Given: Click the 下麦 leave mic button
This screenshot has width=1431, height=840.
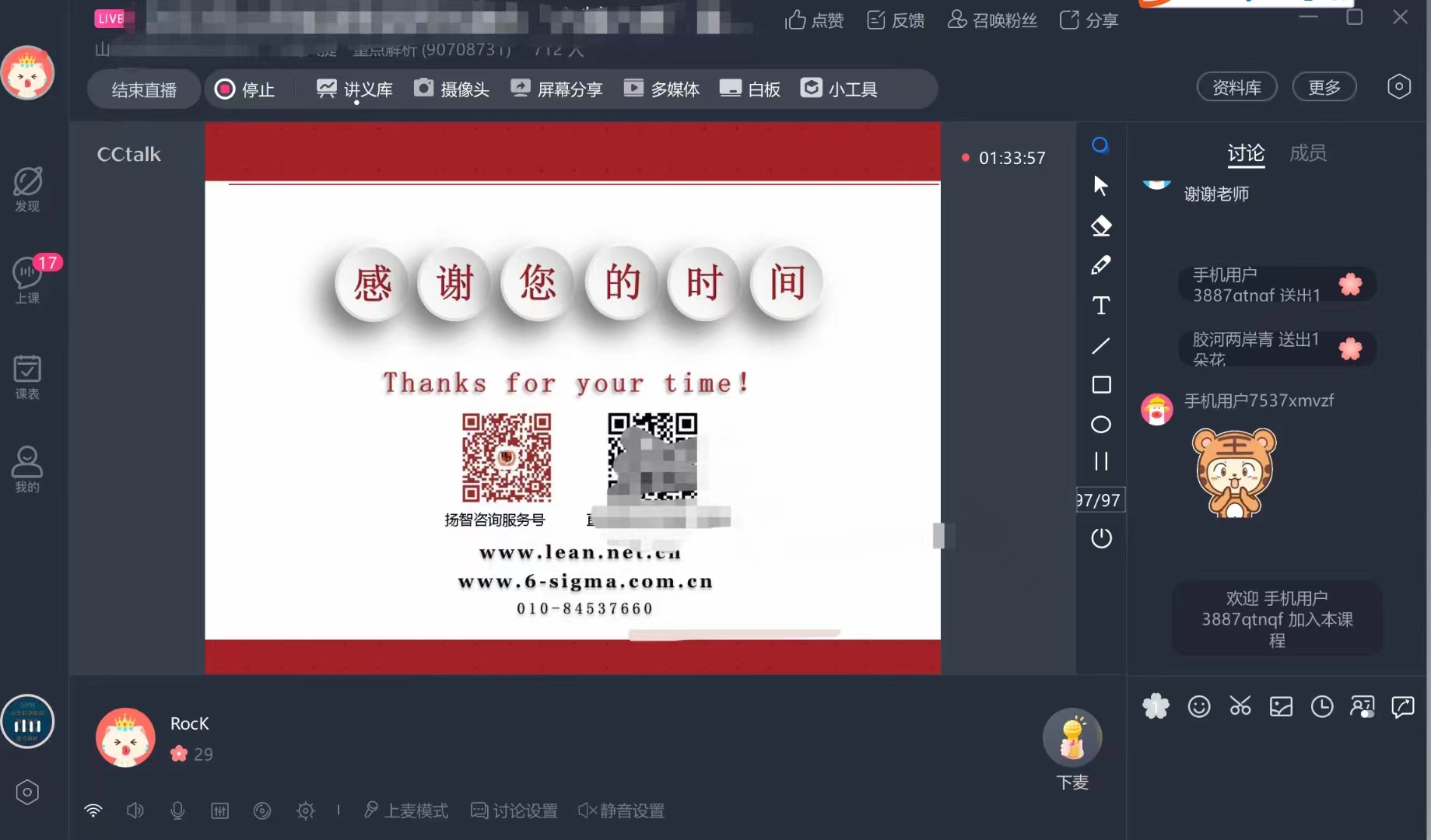Looking at the screenshot, I should click(1072, 749).
